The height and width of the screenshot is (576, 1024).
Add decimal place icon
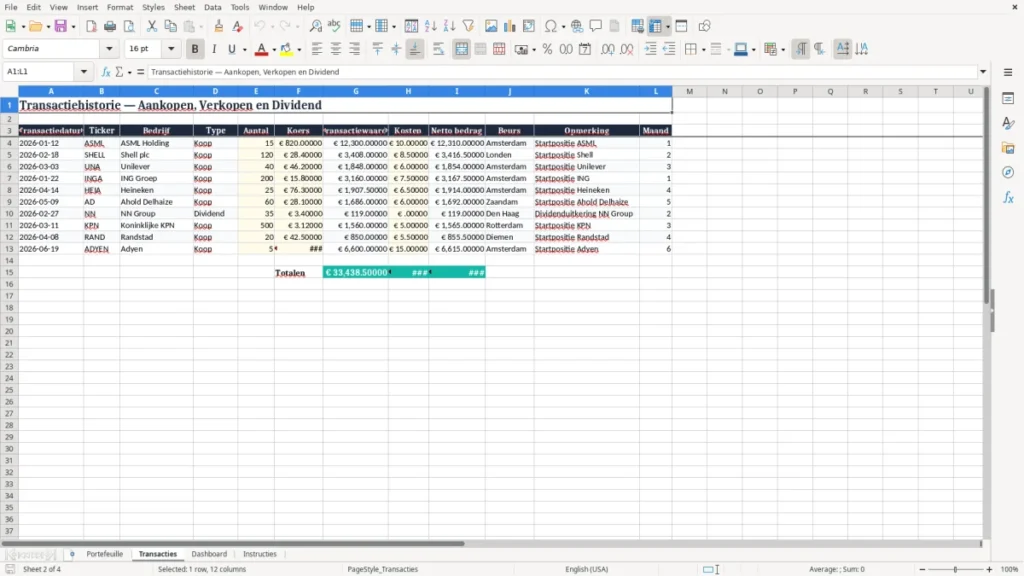click(607, 49)
